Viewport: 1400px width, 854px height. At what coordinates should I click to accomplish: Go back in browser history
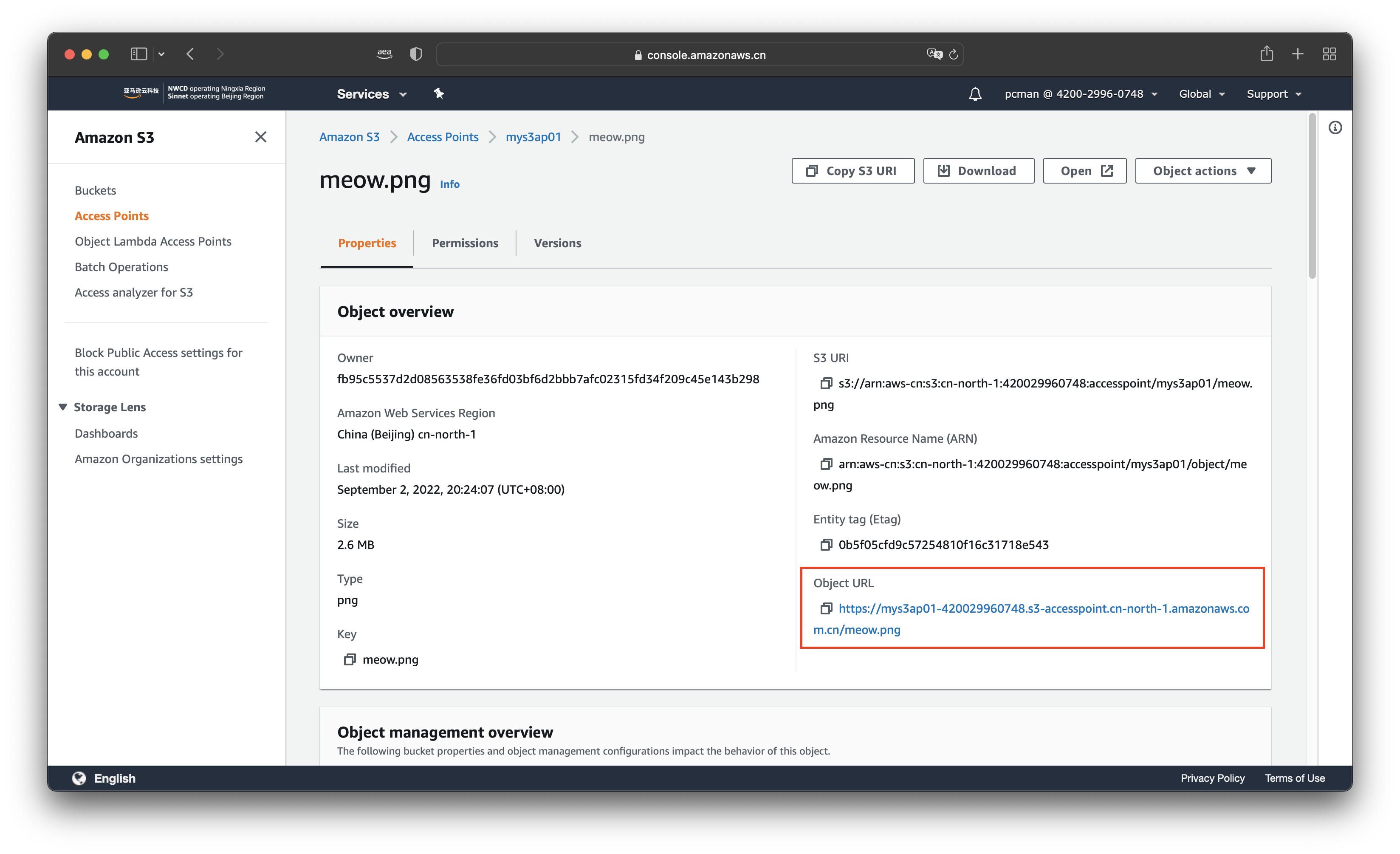190,54
